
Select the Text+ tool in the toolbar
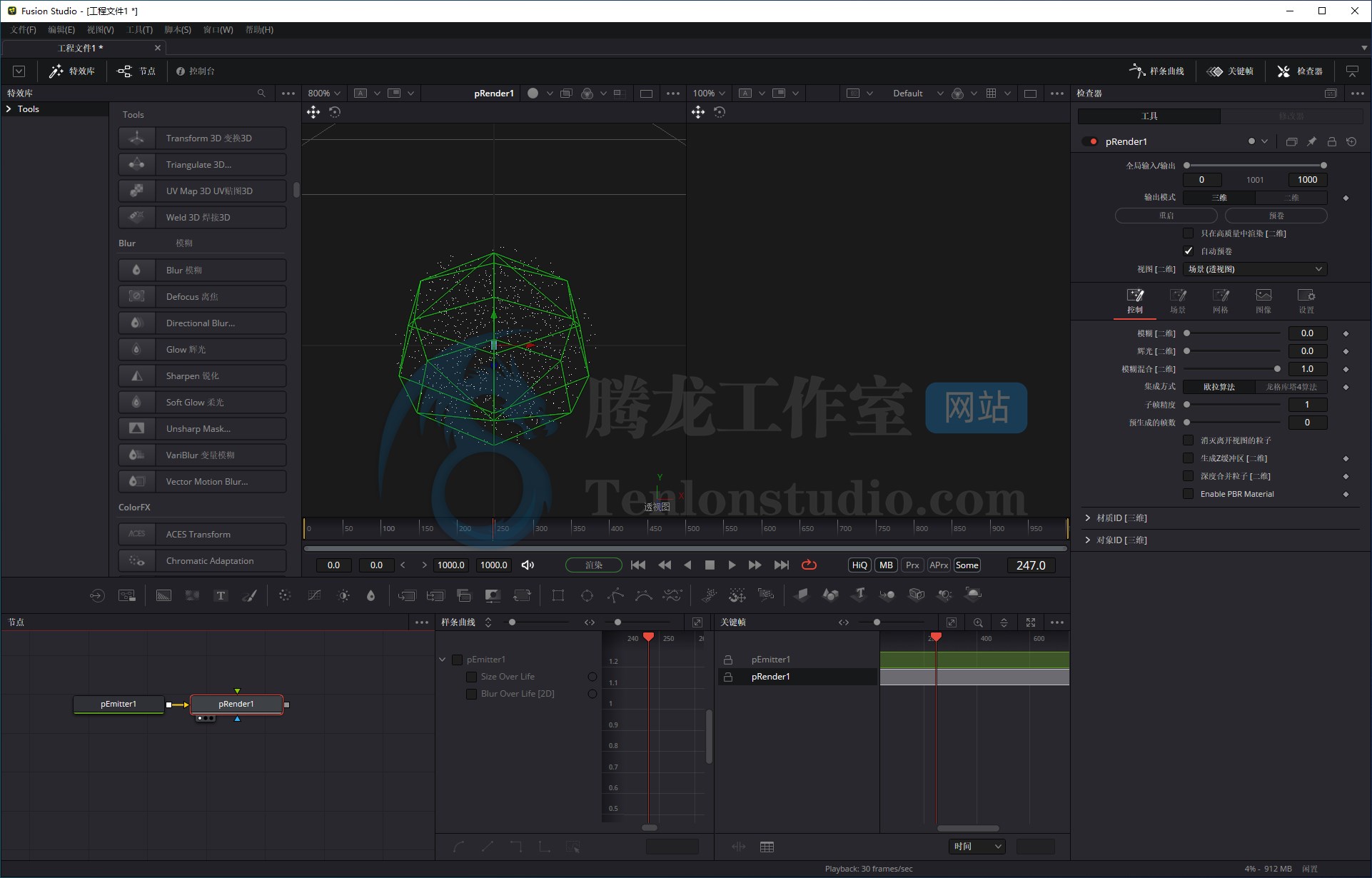[x=221, y=595]
